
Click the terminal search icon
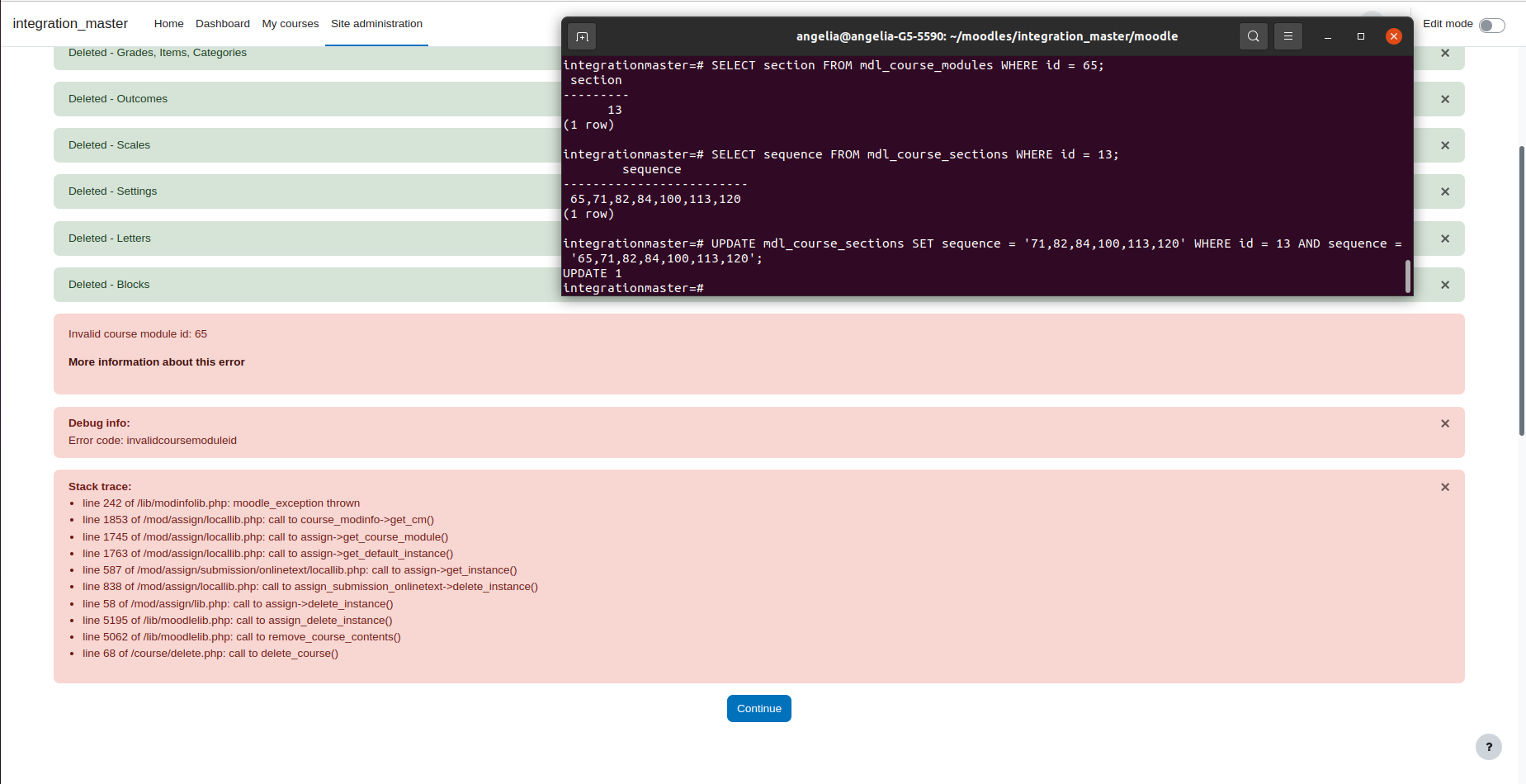point(1253,36)
